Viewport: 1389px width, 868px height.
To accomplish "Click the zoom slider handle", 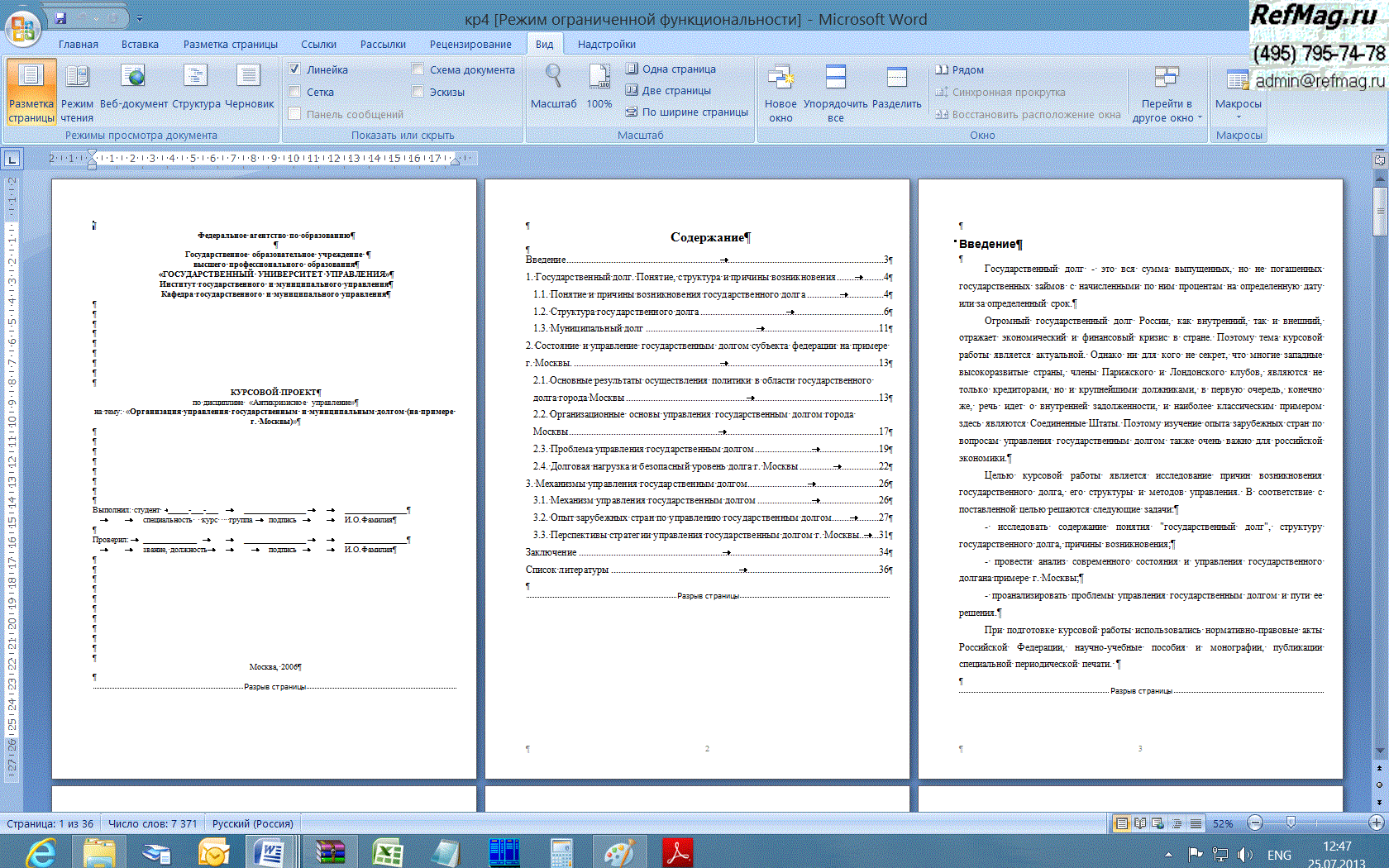I will (x=1291, y=823).
